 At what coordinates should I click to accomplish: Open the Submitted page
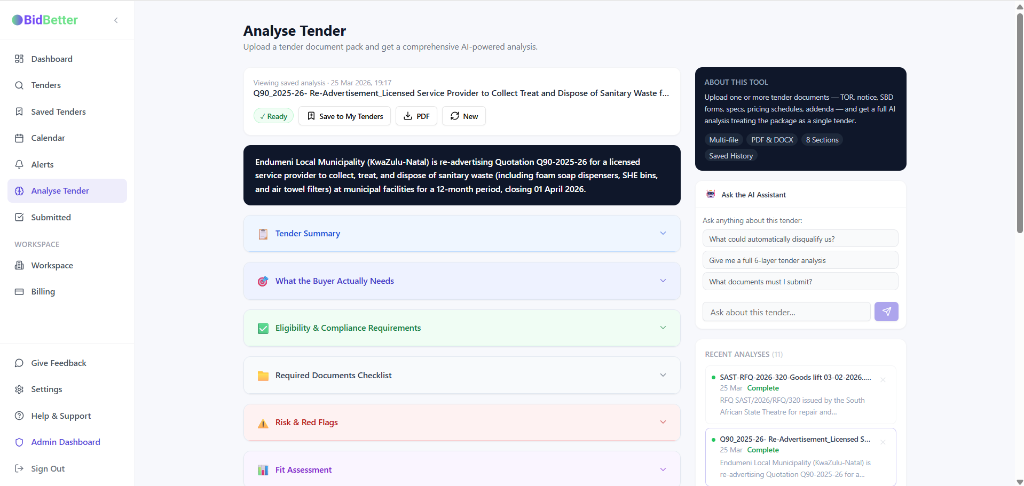click(x=67, y=217)
